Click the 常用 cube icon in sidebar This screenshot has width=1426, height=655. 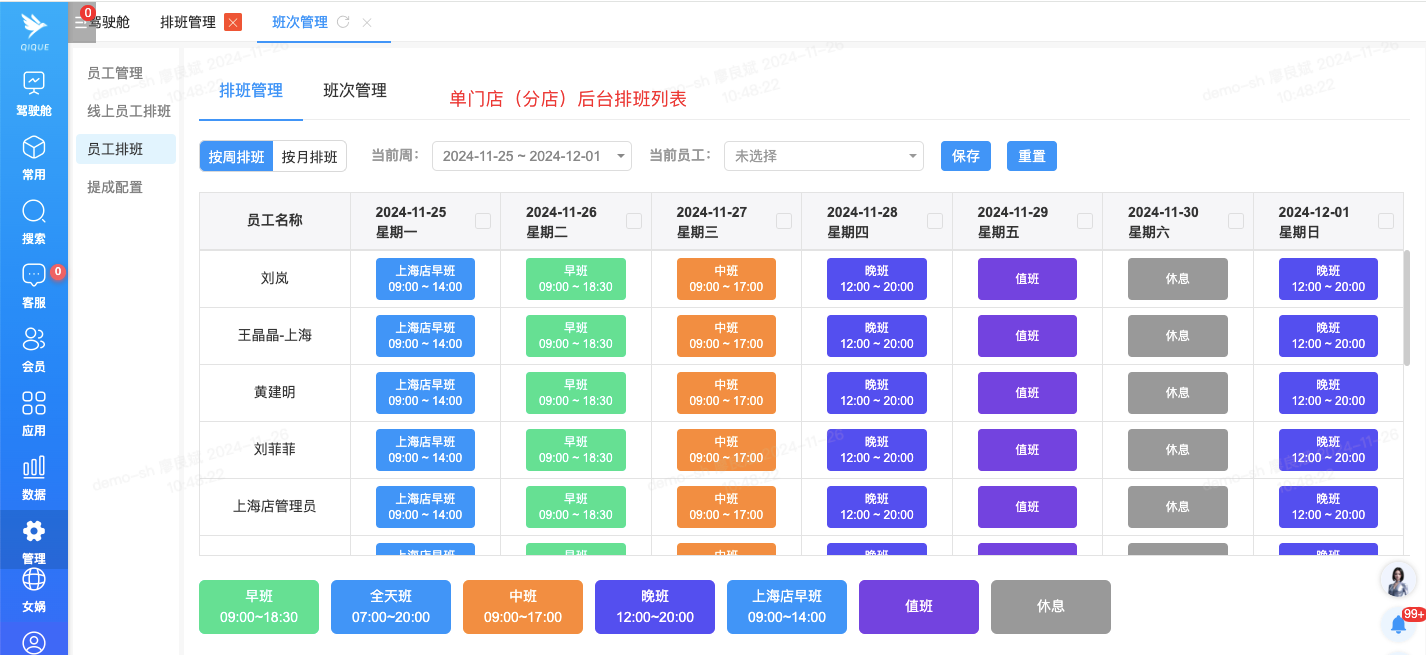point(34,148)
